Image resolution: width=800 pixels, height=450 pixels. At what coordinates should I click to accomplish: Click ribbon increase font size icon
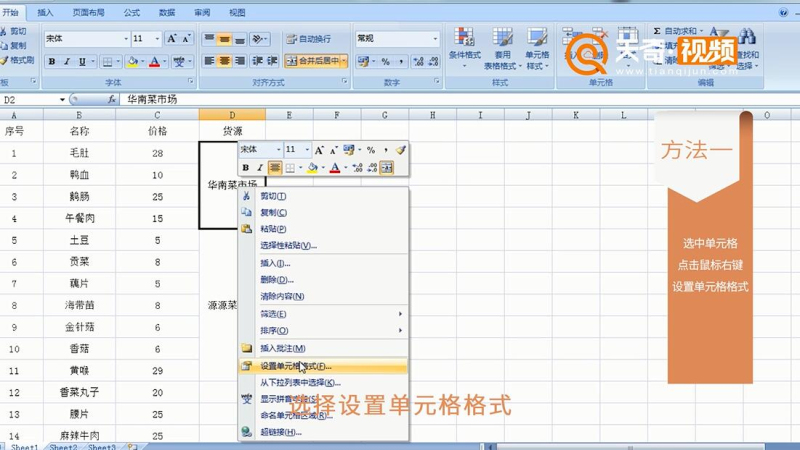172,39
